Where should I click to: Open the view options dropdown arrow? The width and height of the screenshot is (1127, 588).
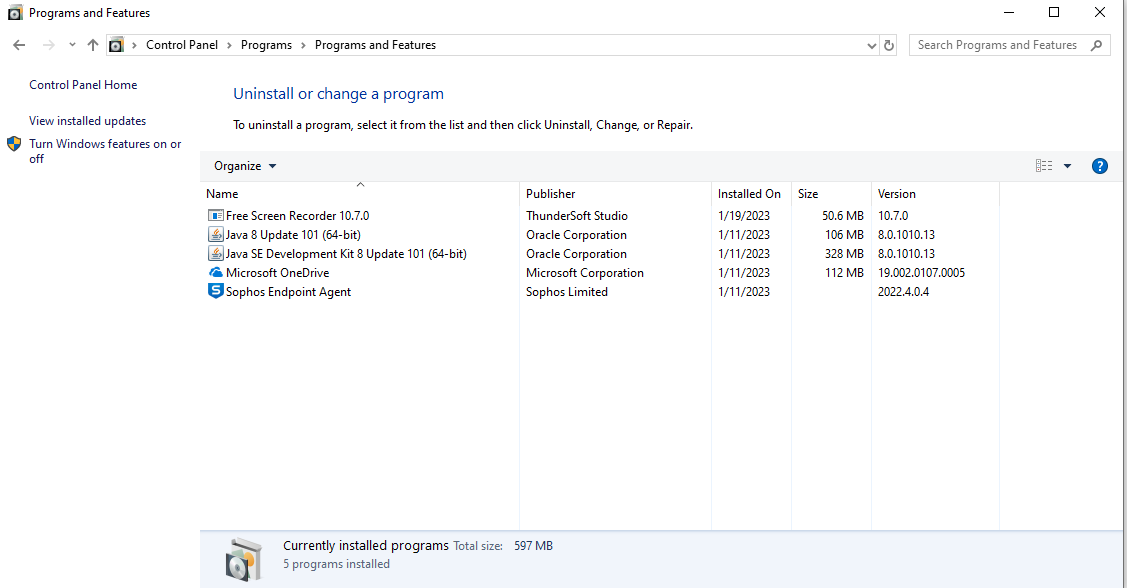1067,166
